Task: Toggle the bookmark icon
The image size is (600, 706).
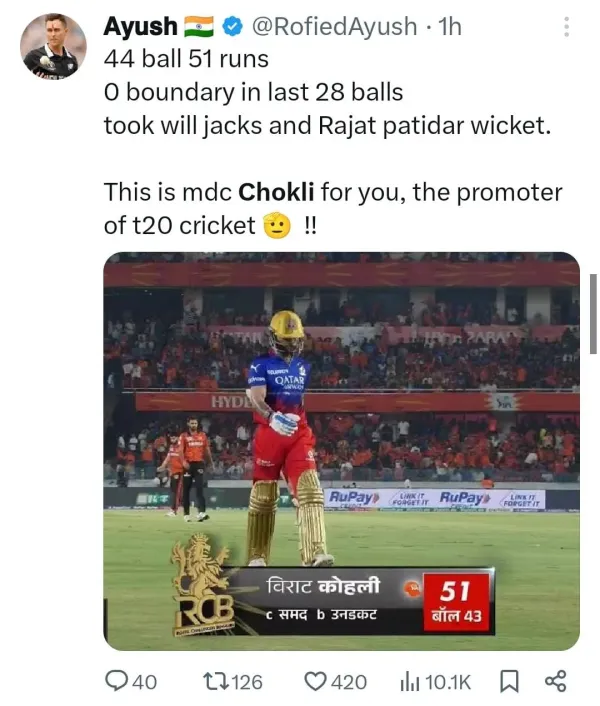Action: coord(510,681)
